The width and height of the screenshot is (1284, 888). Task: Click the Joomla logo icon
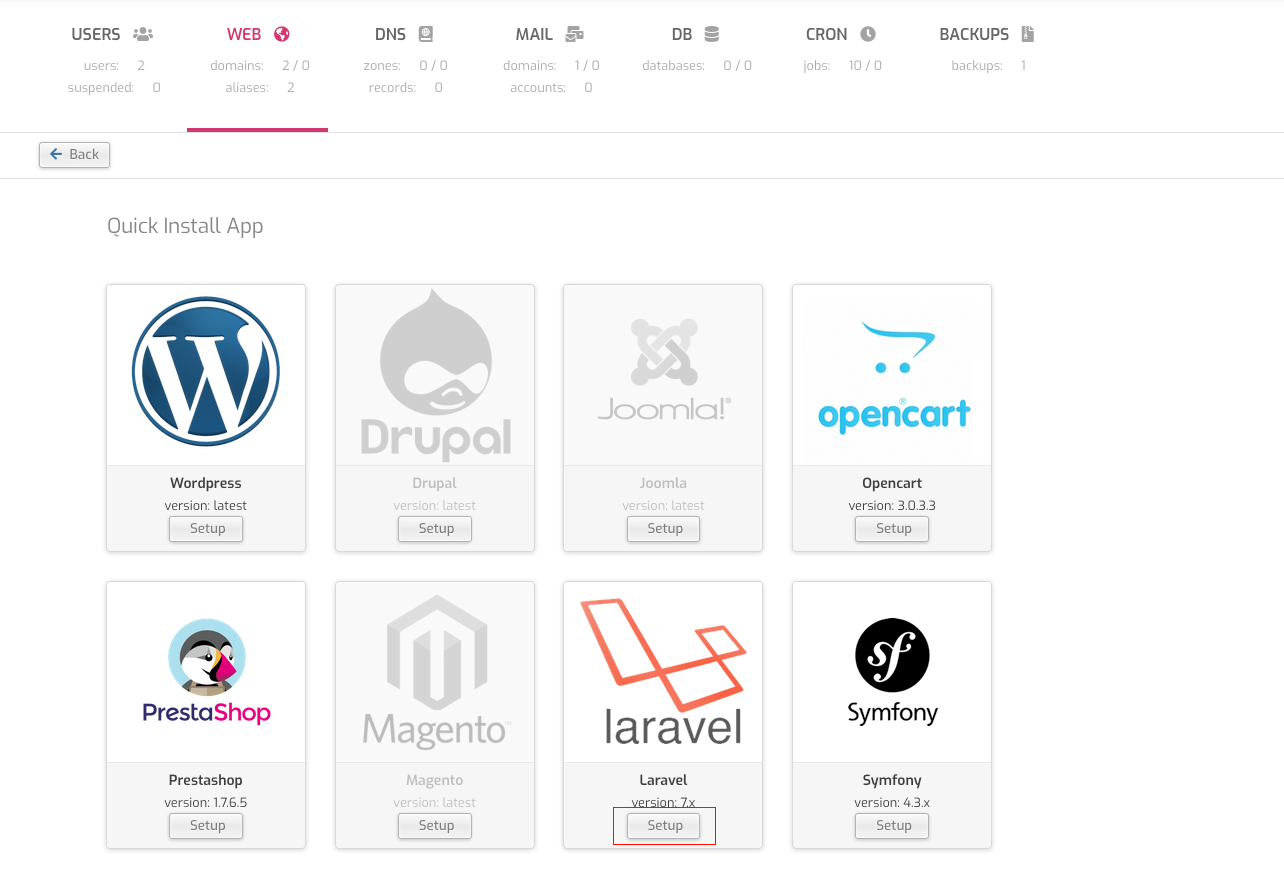664,368
